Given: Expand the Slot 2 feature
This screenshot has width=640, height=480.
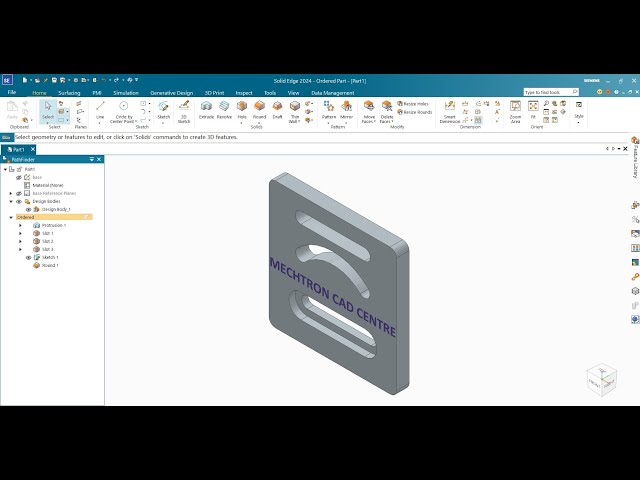Looking at the screenshot, I should click(20, 241).
